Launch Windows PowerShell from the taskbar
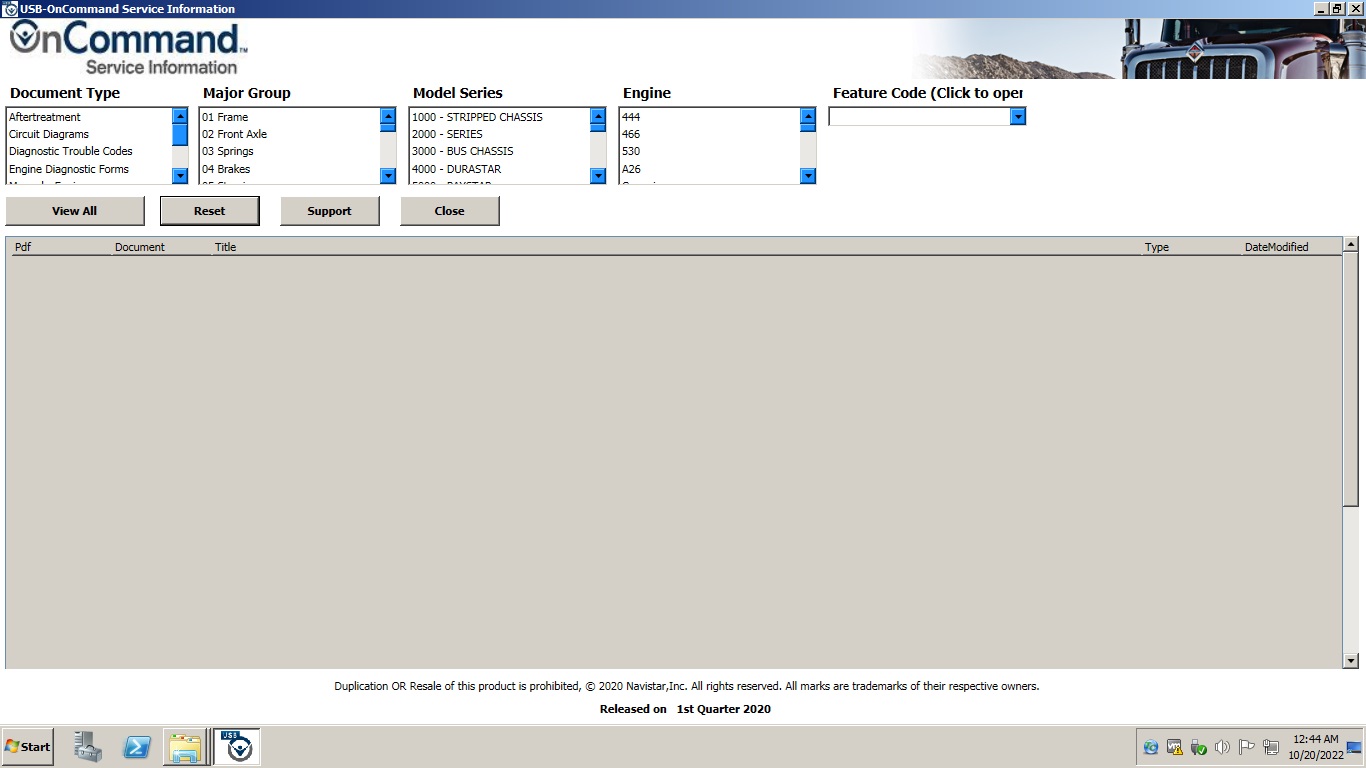Screen dimensions: 1366x768 click(x=137, y=747)
